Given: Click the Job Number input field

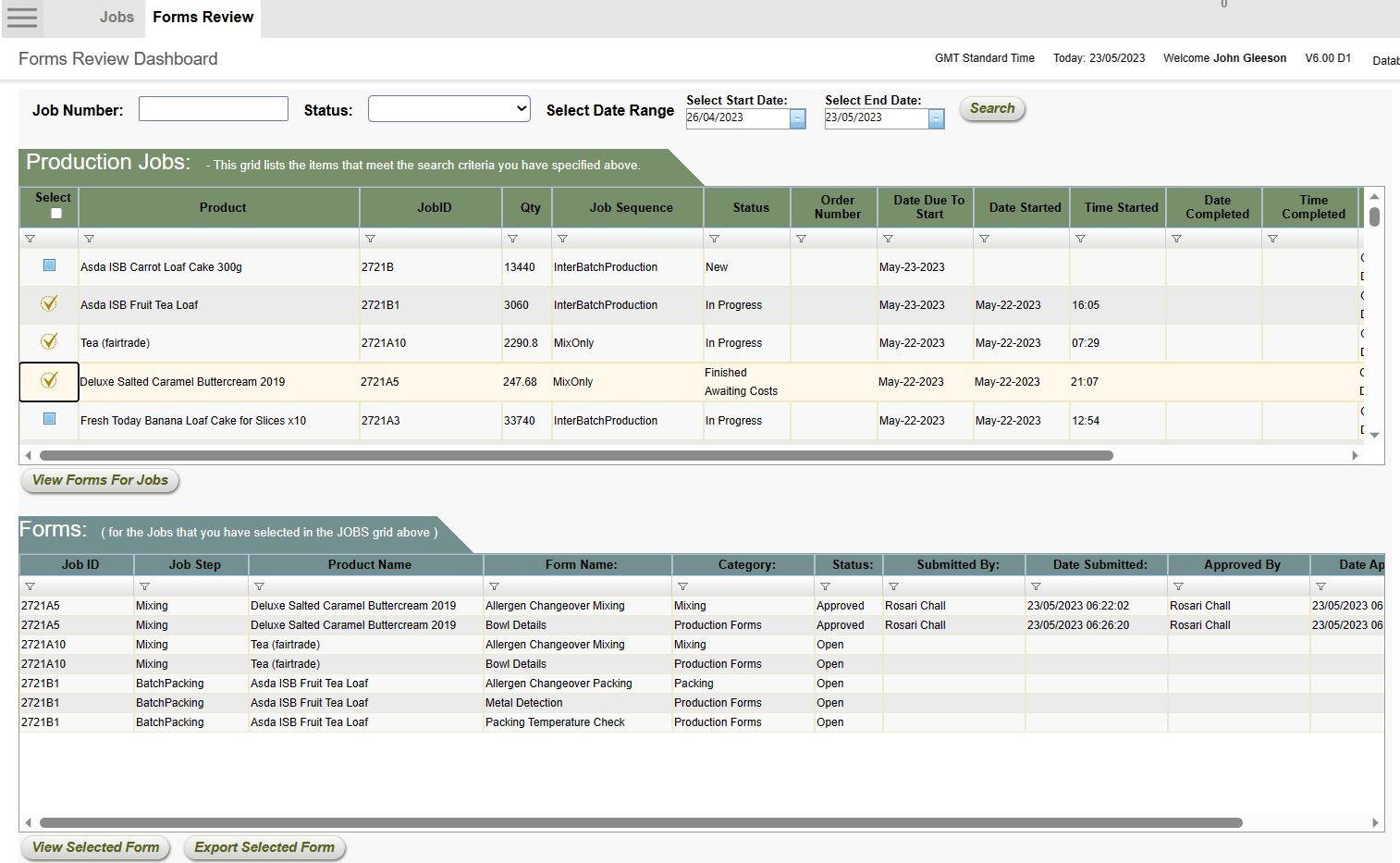Looking at the screenshot, I should click(214, 109).
